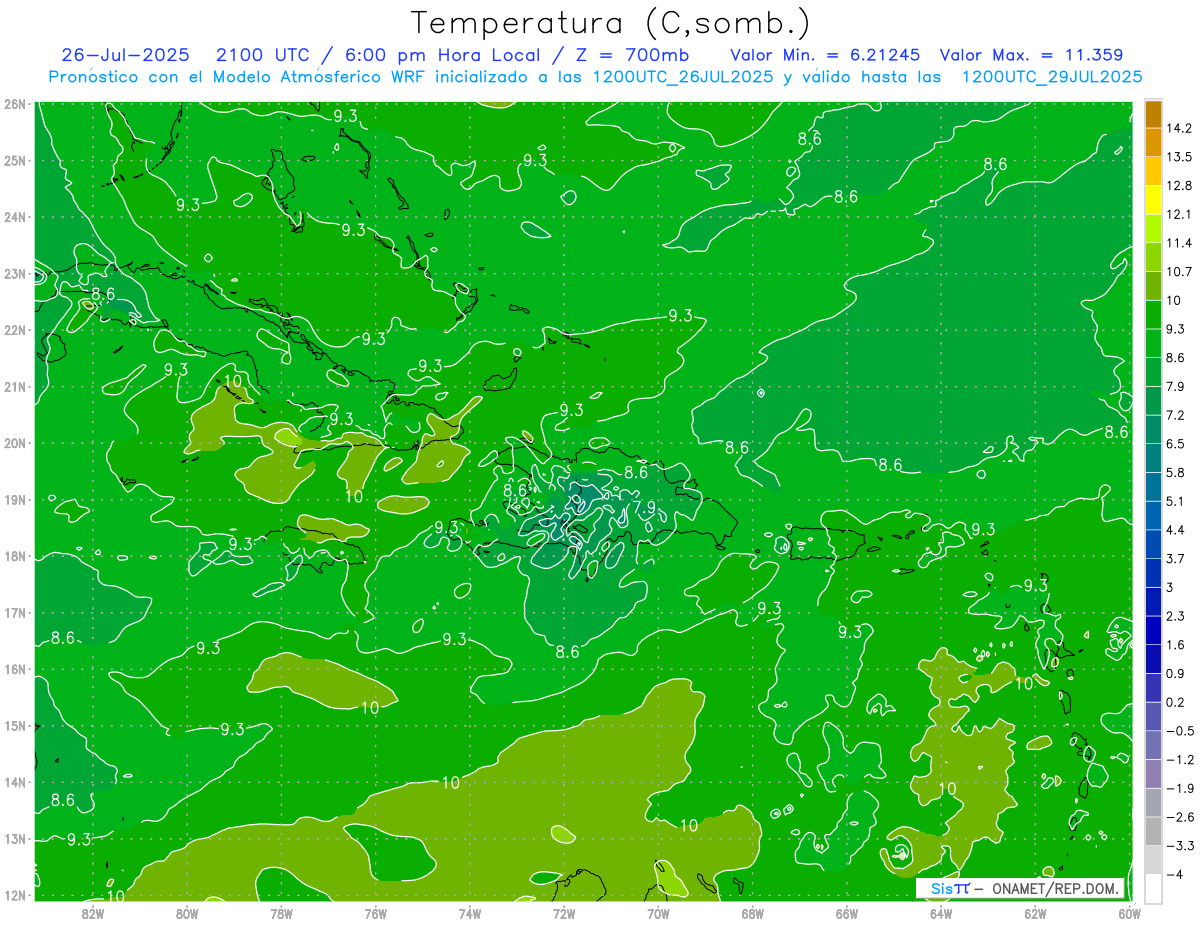Click the 0.9 colorbar legend value

pos(1175,673)
